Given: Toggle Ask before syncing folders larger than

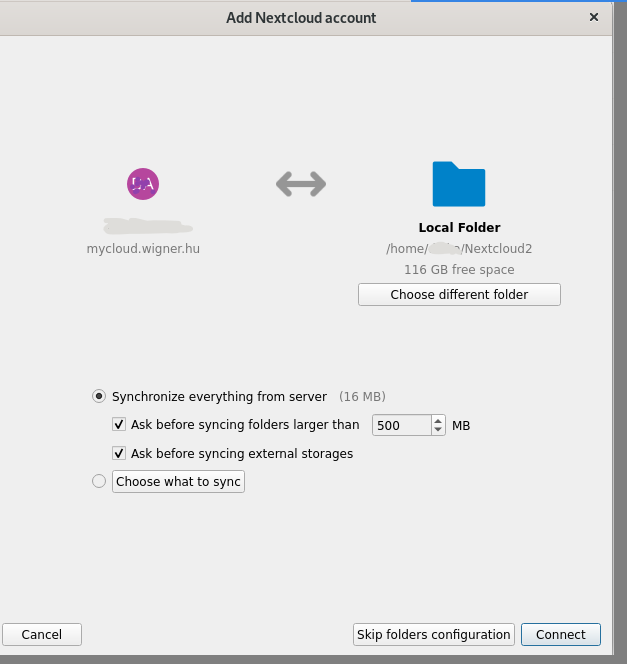Looking at the screenshot, I should click(x=119, y=424).
